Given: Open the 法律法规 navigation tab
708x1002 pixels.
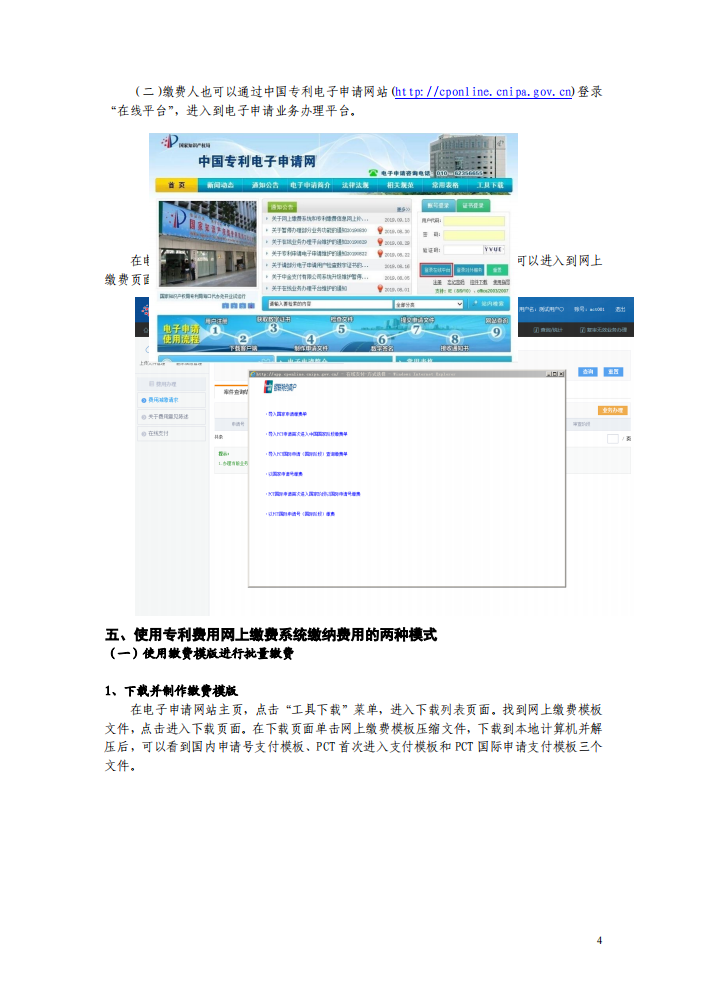Looking at the screenshot, I should [355, 185].
